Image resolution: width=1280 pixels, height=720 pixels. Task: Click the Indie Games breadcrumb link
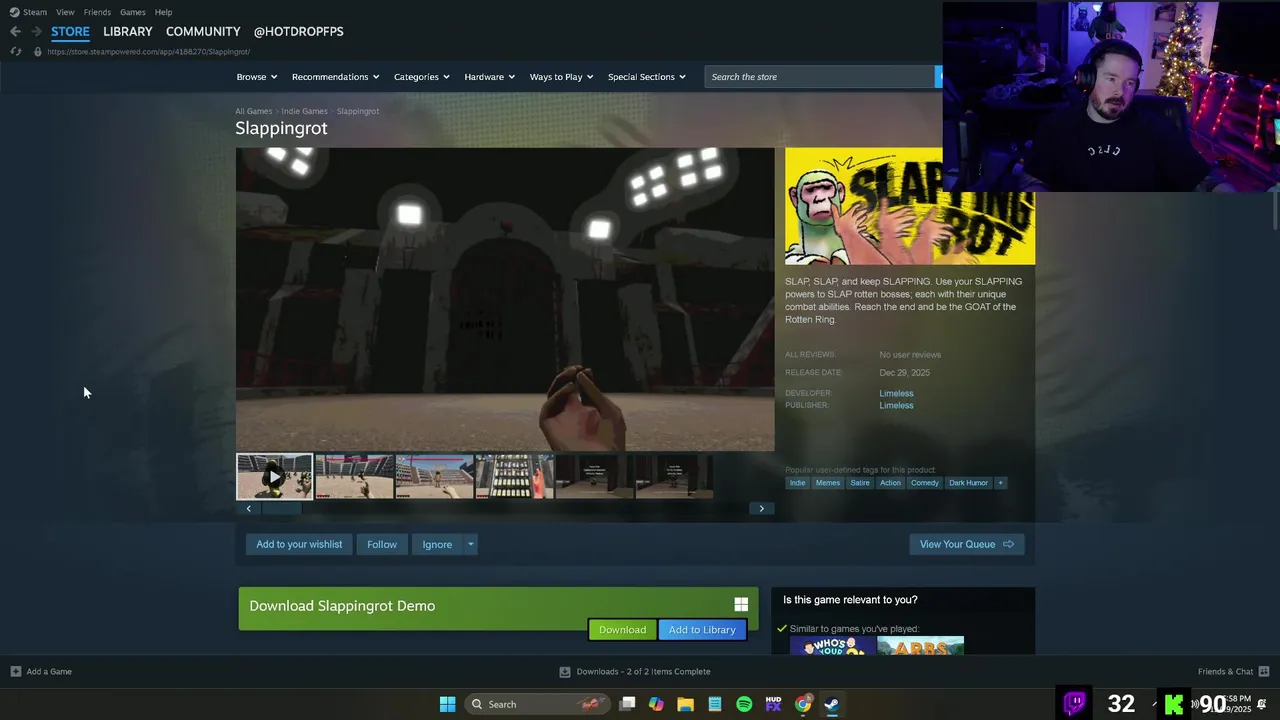click(x=304, y=111)
